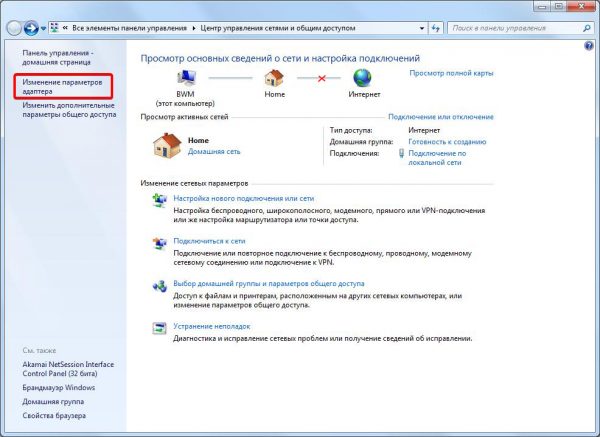Select breadcrumb 'Центр управления сетями и общим доступом'

(278, 28)
